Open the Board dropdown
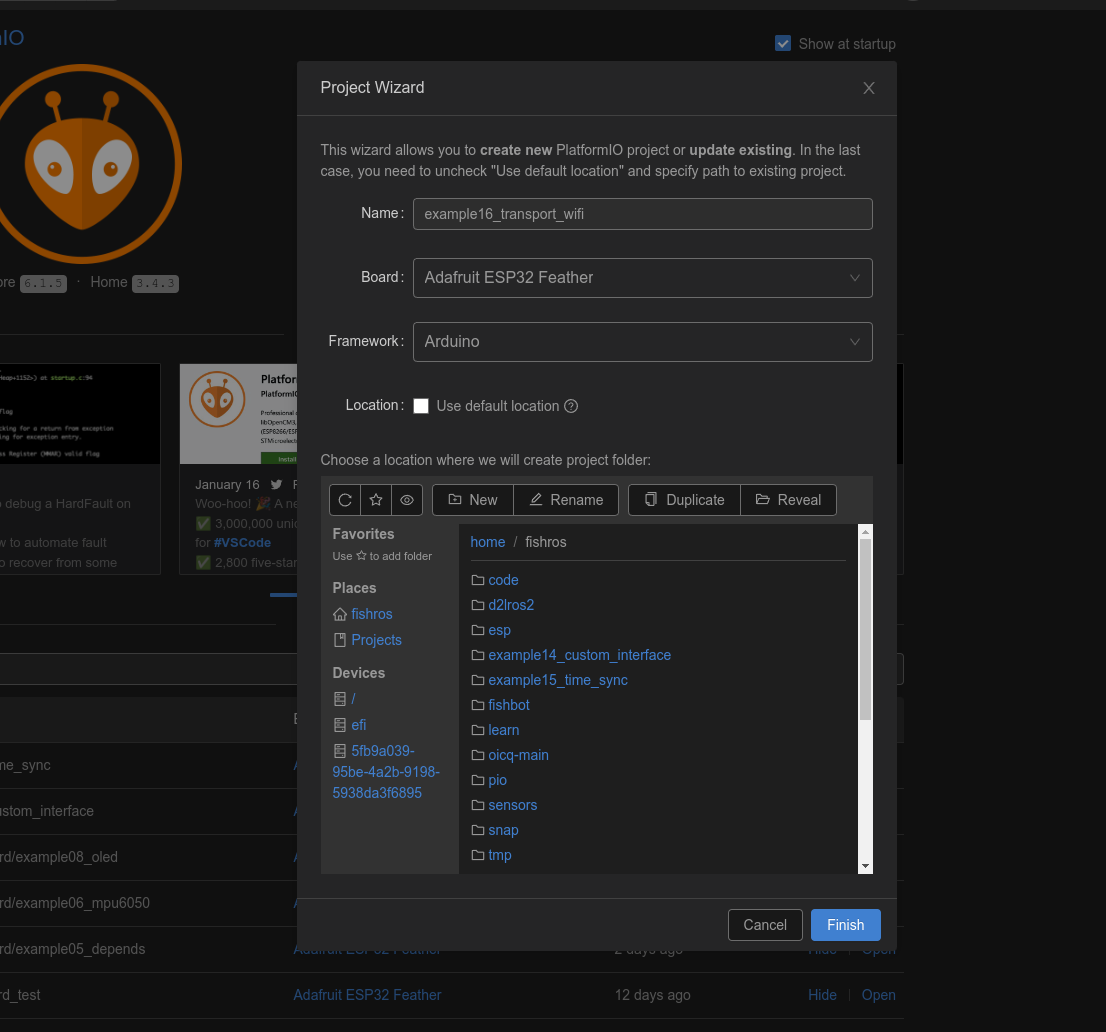Screen dimensions: 1106x1032 click(x=642, y=278)
